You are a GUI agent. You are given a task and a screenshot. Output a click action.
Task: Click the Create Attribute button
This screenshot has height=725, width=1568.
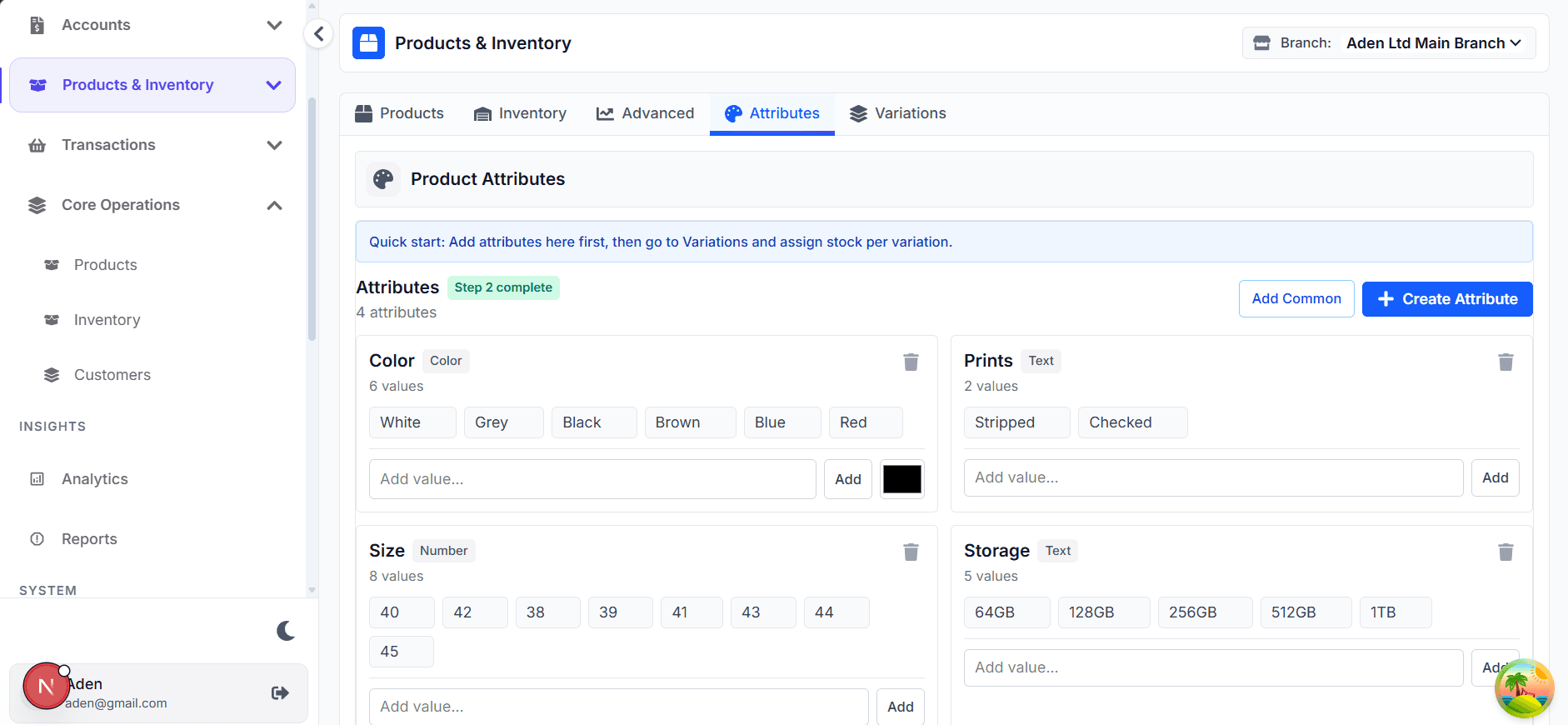tap(1447, 299)
